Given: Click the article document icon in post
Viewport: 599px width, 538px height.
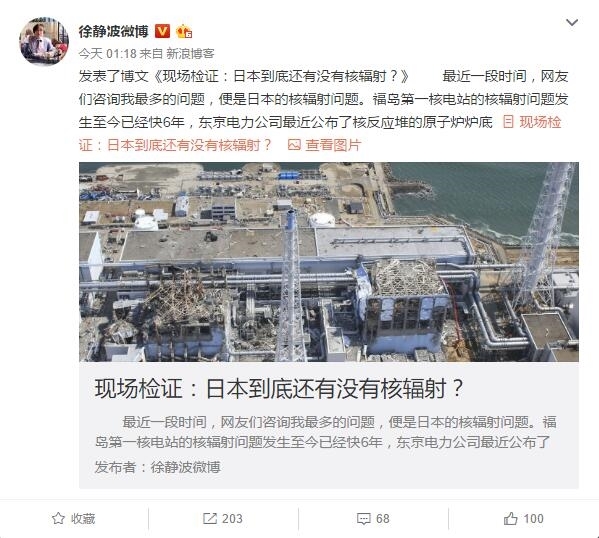Looking at the screenshot, I should click(508, 122).
